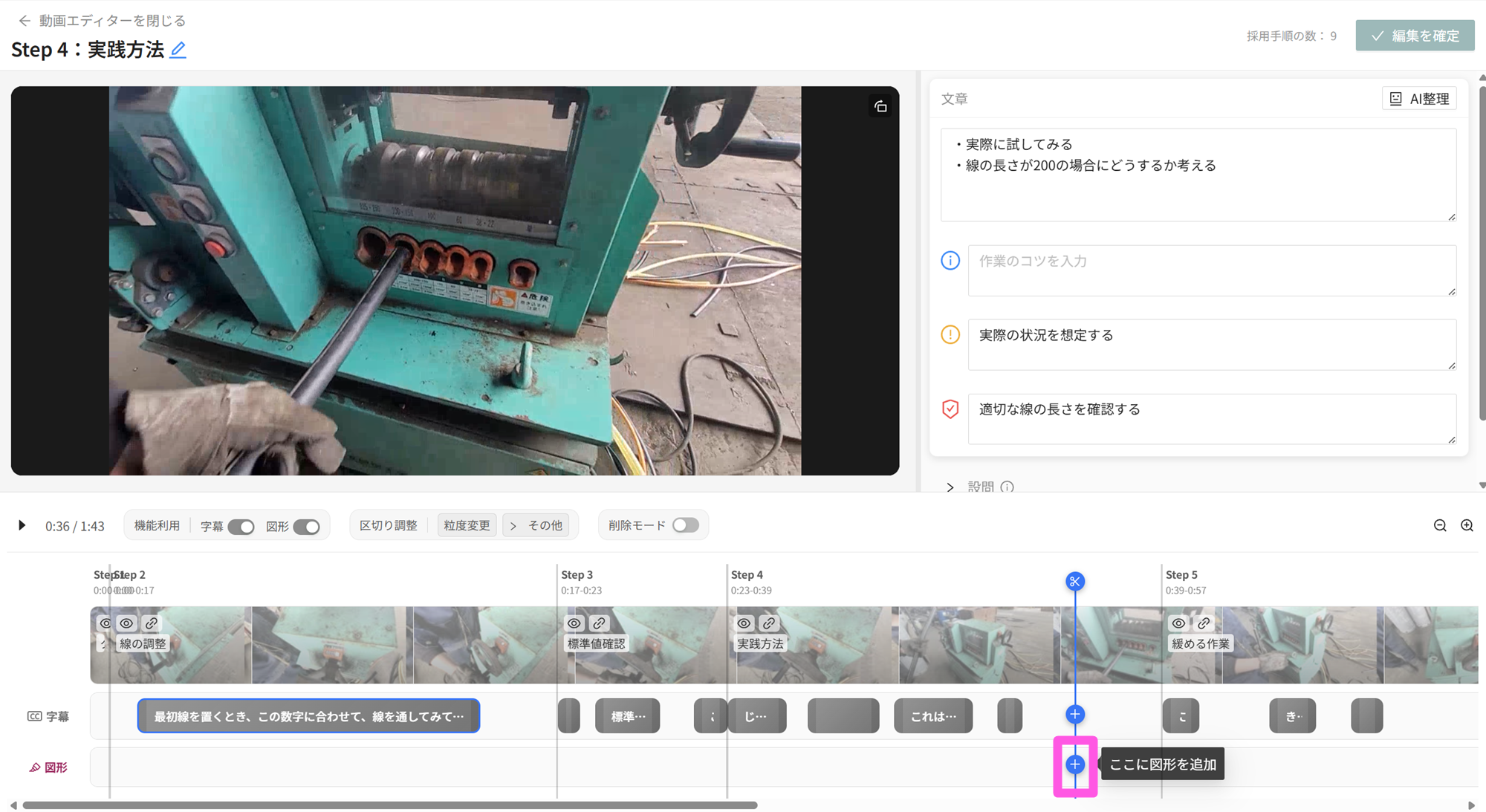1486x812 pixels.
Task: Click the plus button to add a shape
Action: [x=1074, y=764]
